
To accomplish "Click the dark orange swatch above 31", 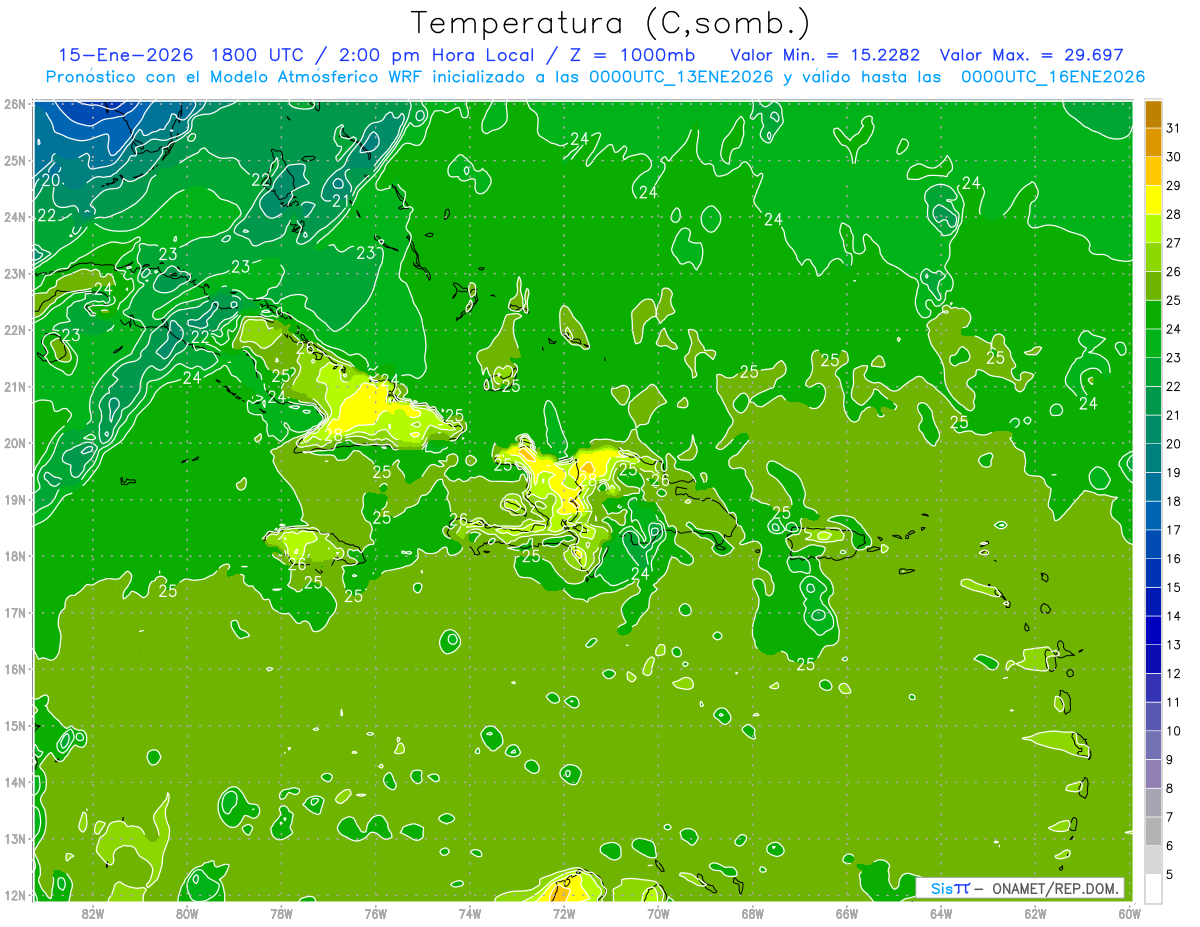I will (1153, 114).
